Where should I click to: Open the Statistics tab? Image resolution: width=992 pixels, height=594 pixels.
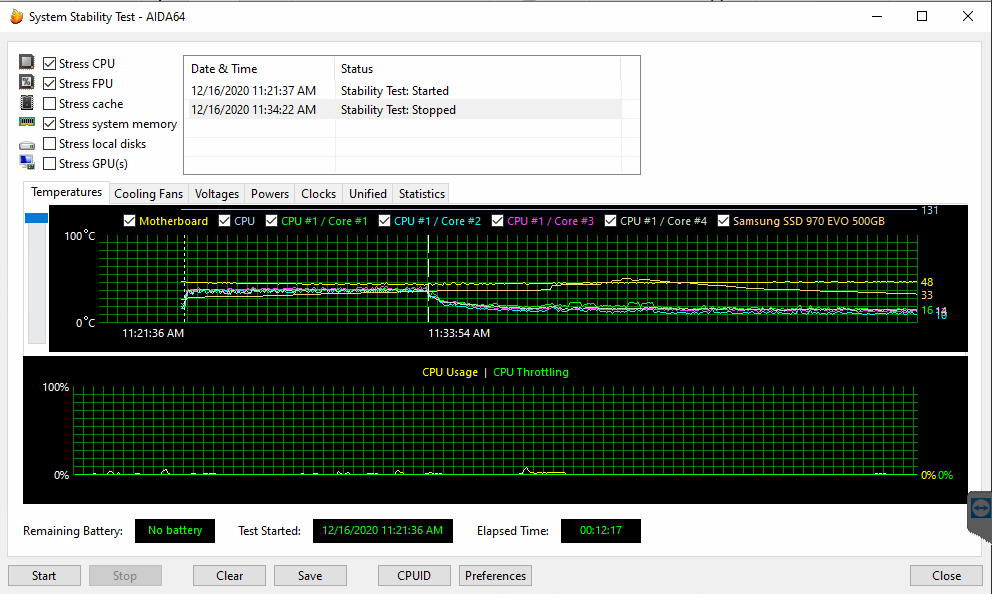pos(421,194)
